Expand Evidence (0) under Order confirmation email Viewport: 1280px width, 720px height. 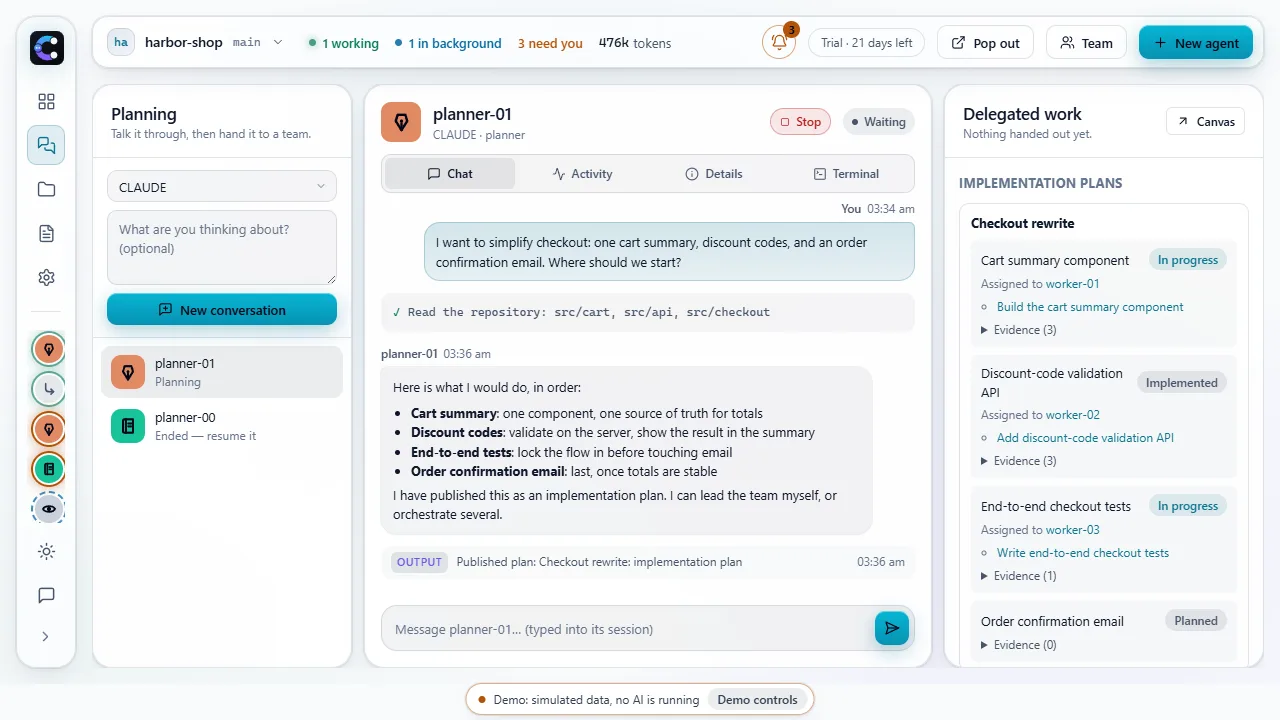[x=1019, y=645]
